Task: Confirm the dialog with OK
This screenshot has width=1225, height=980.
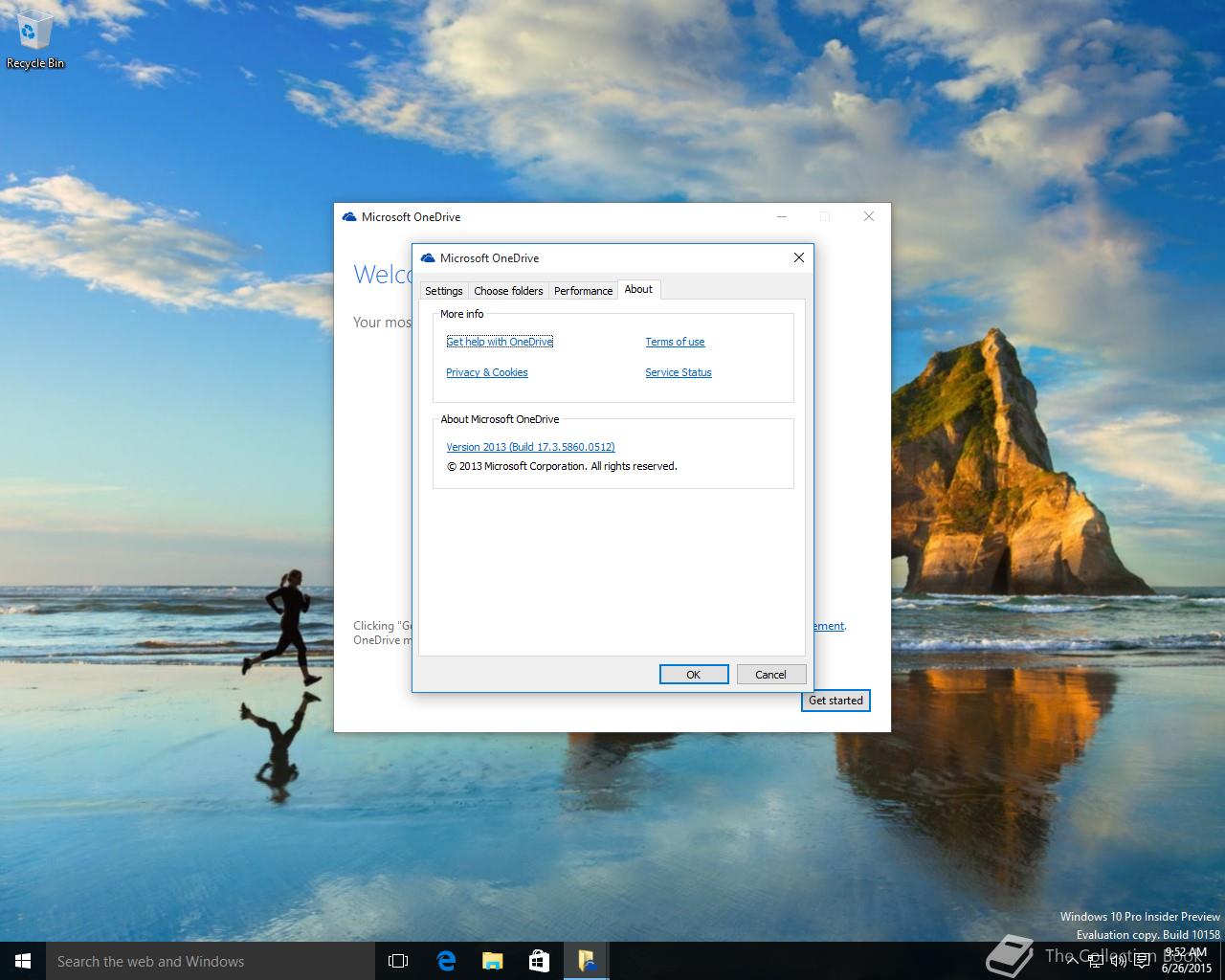Action: pyautogui.click(x=694, y=675)
